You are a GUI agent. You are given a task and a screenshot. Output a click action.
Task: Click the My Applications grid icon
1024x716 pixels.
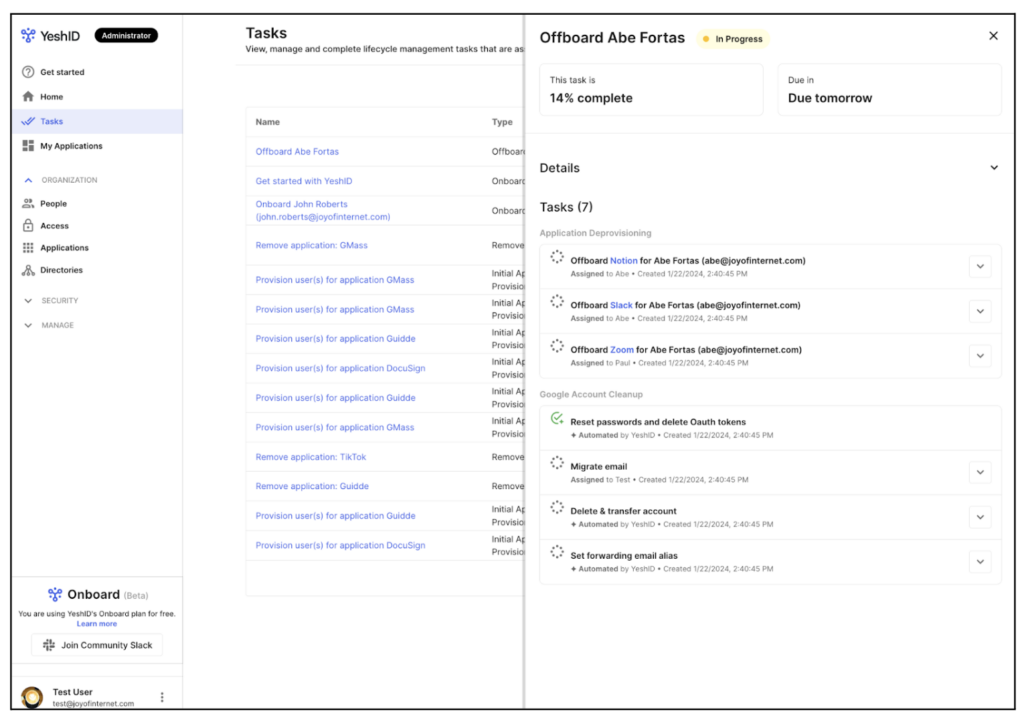[x=28, y=146]
